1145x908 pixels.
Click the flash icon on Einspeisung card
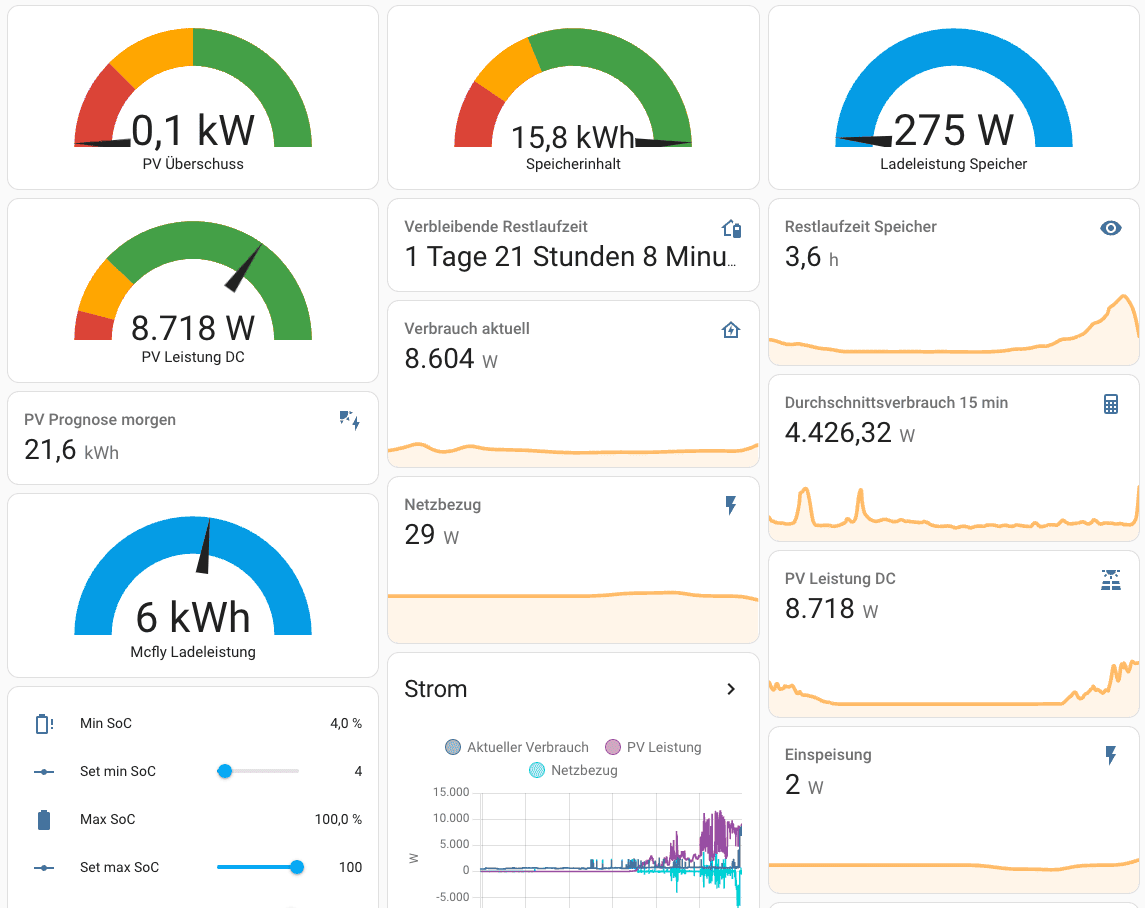1111,756
